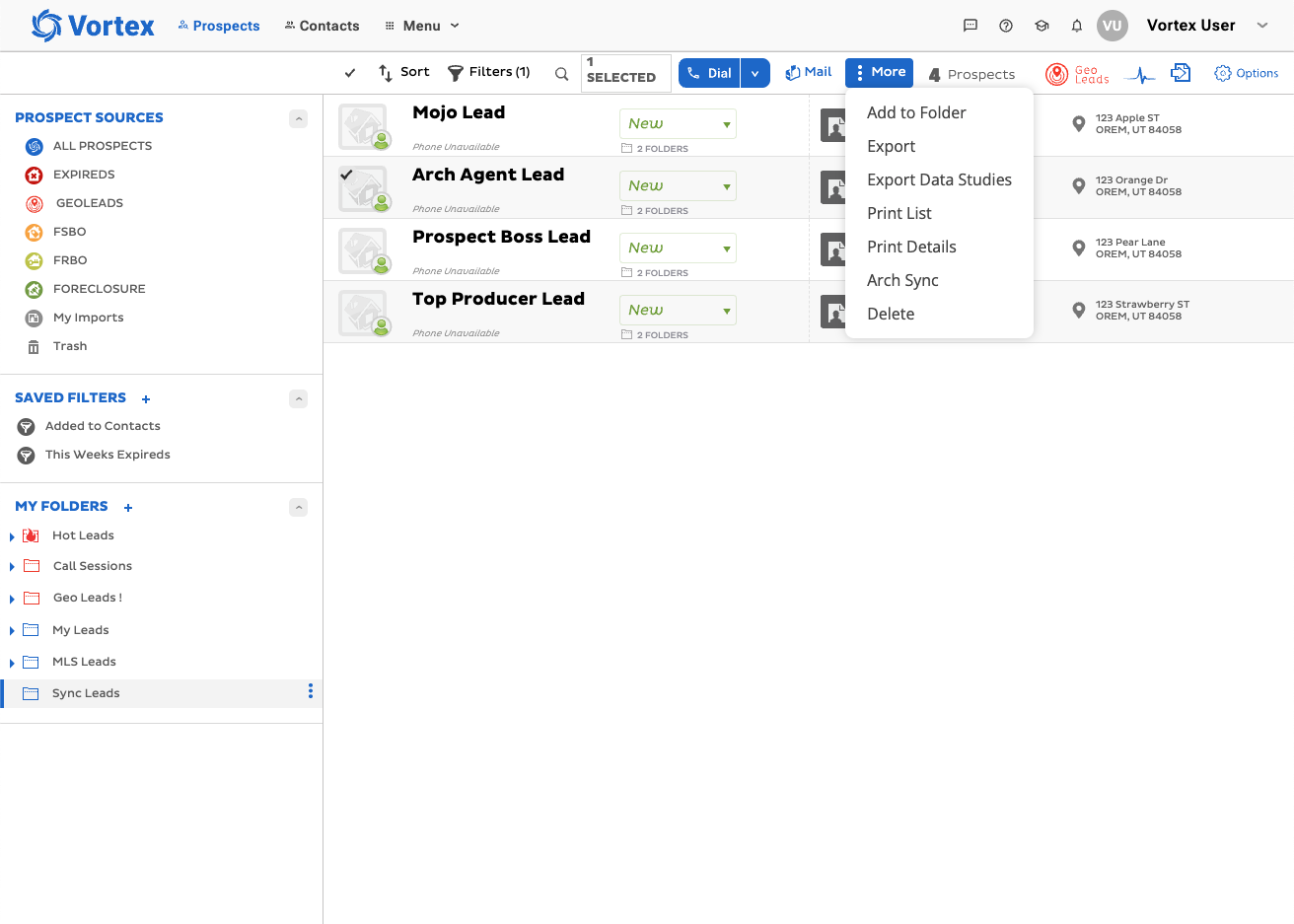Open the Contacts tab
The image size is (1294, 924).
point(322,26)
